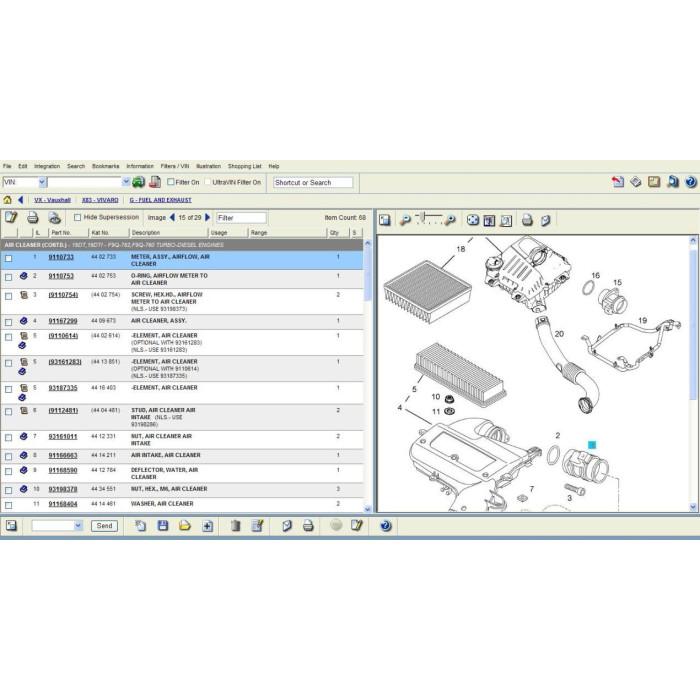Image resolution: width=700 pixels, height=700 pixels.
Task: Click the home icon in breadcrumb bar
Action: [x=8, y=200]
